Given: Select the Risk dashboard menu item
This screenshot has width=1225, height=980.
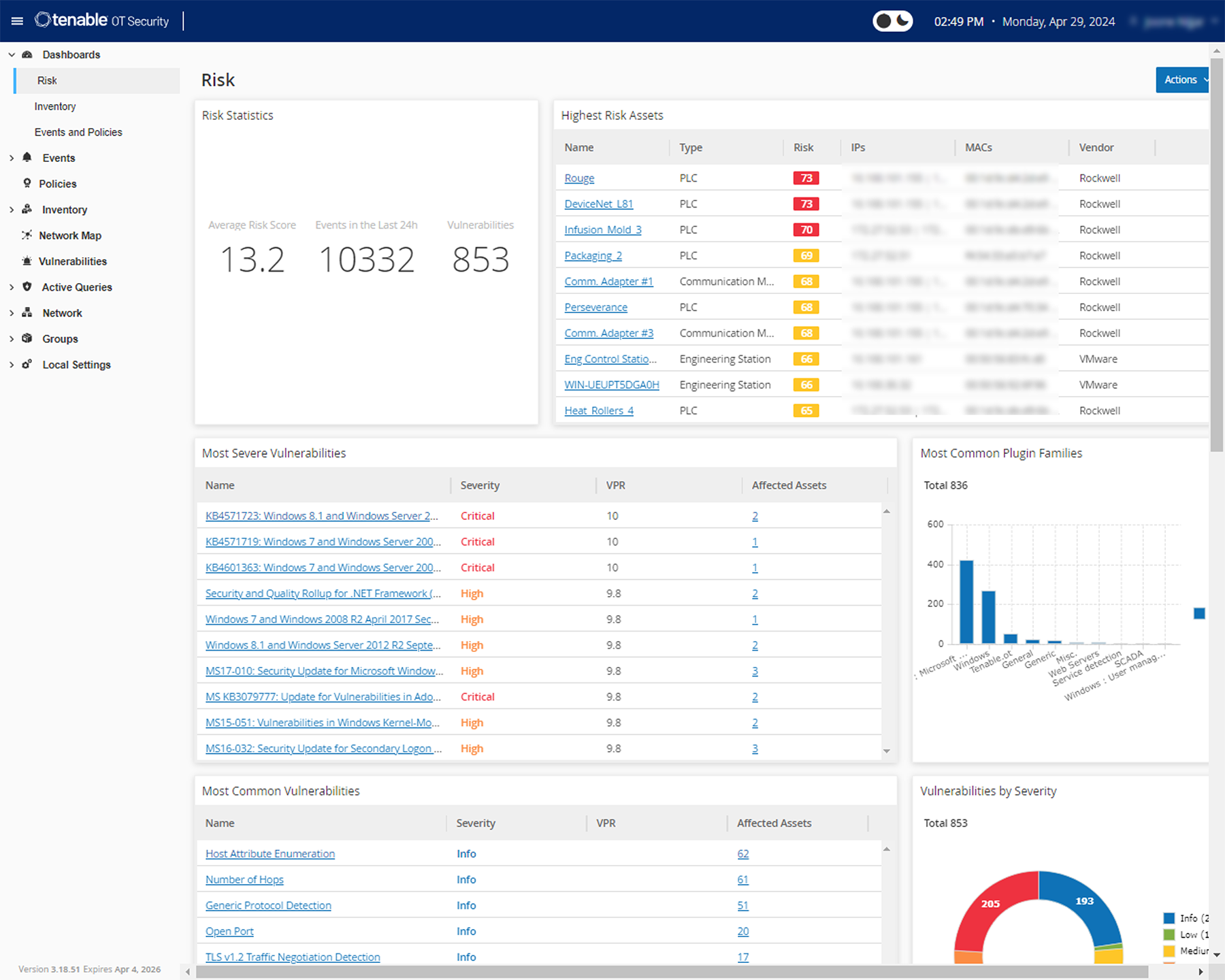Looking at the screenshot, I should click(x=47, y=80).
